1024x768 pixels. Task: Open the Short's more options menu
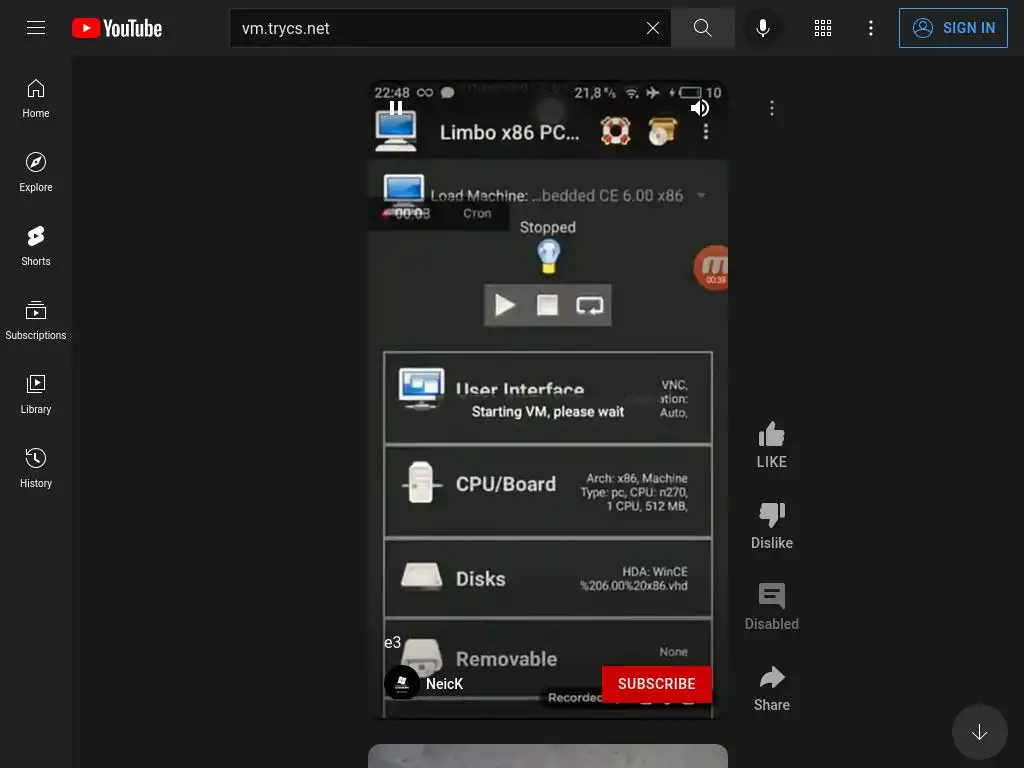tap(772, 108)
